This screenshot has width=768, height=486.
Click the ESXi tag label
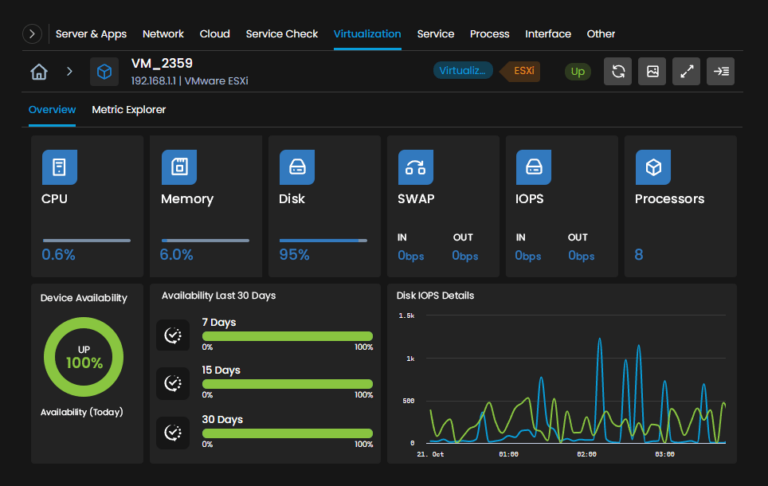coord(523,71)
